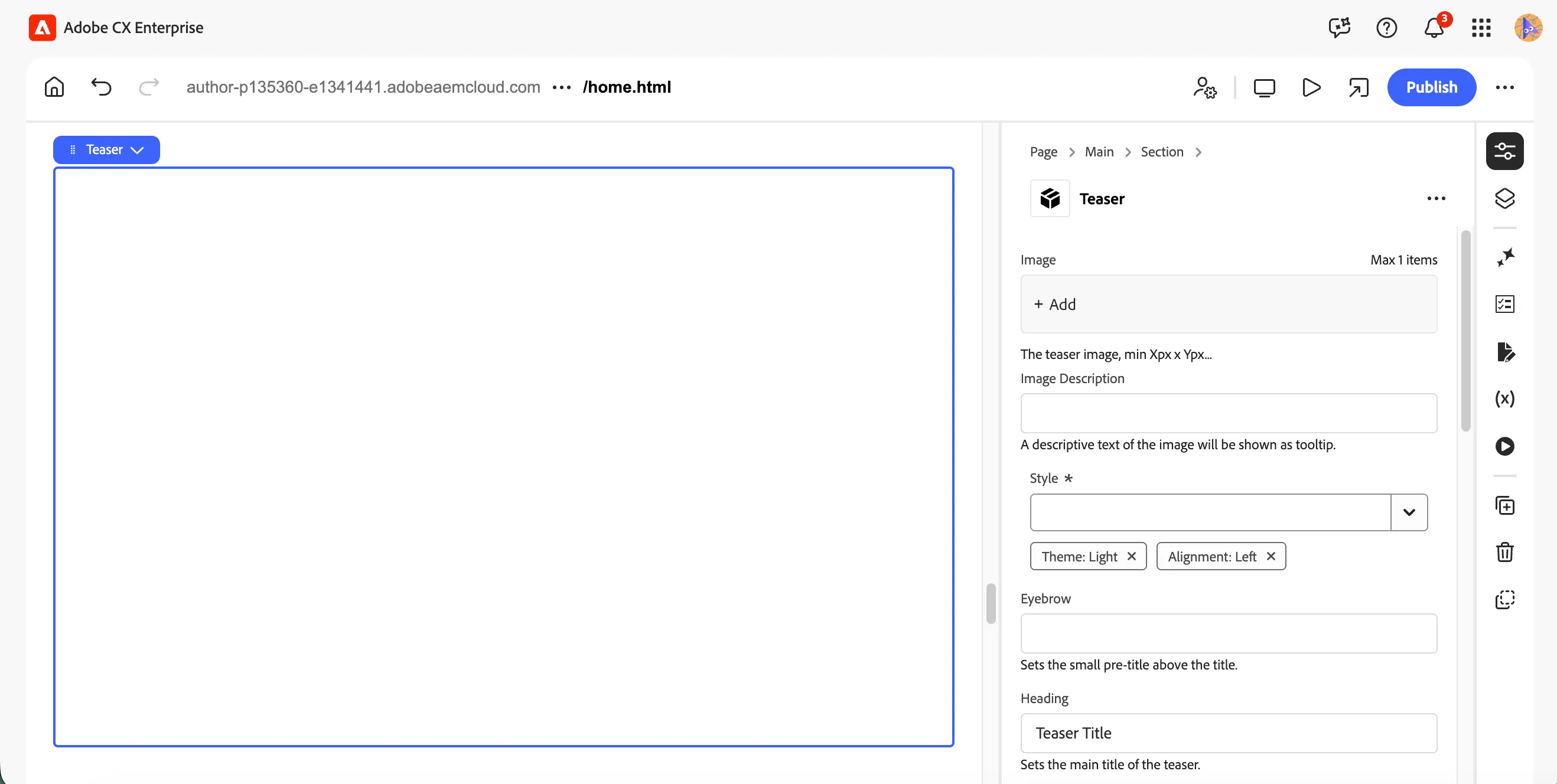Navigate to Page in breadcrumb
Image resolution: width=1557 pixels, height=784 pixels.
click(1043, 152)
